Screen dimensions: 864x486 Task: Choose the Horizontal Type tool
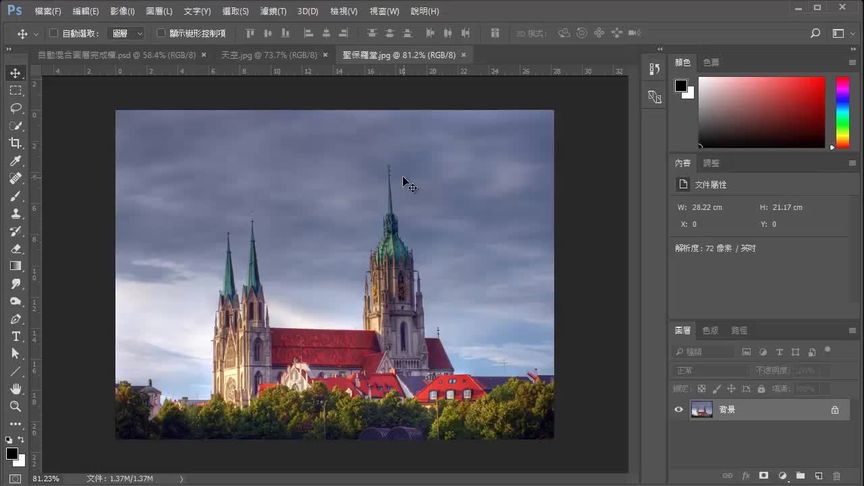coord(15,336)
